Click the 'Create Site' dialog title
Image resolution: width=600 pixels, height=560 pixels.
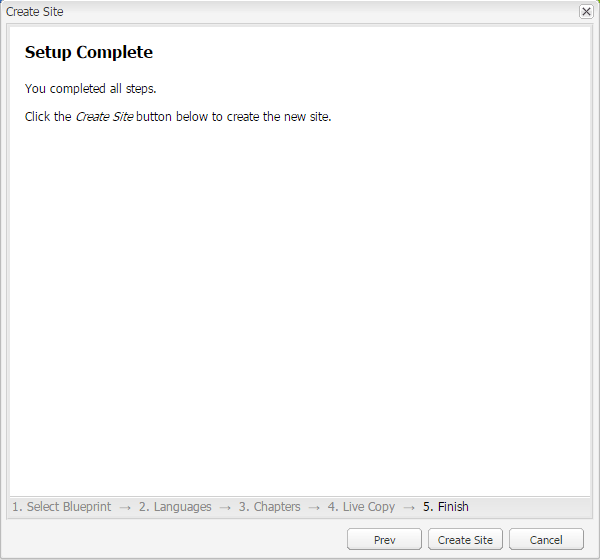[x=34, y=12]
